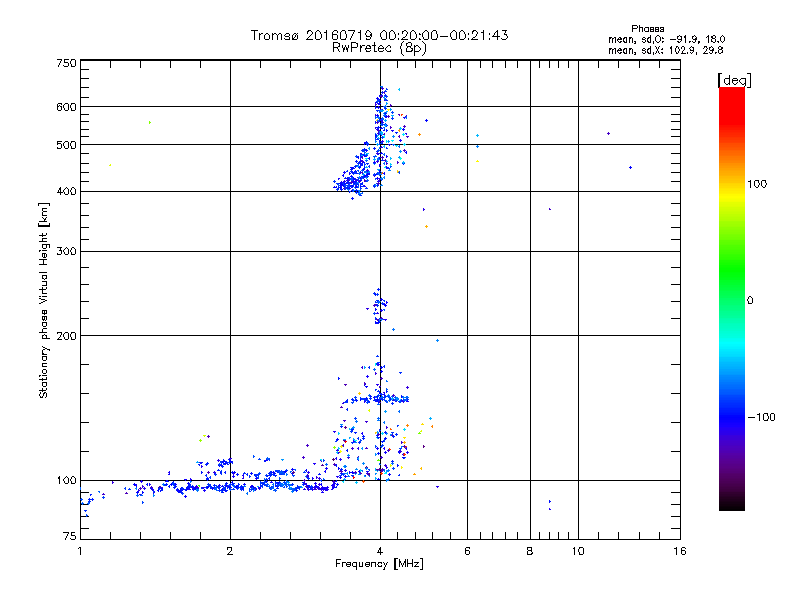
Task: Click the y-axis '300' tick label
Action: point(66,252)
